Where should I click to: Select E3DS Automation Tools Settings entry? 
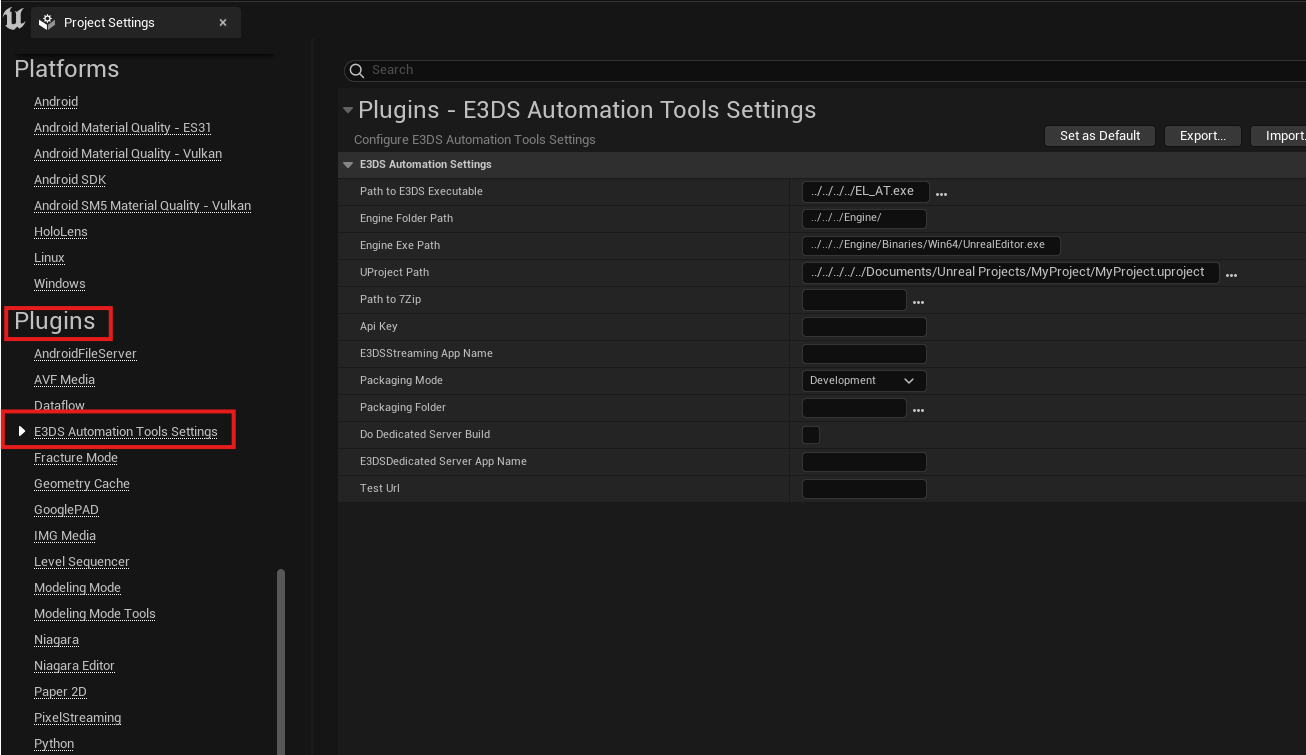(126, 432)
